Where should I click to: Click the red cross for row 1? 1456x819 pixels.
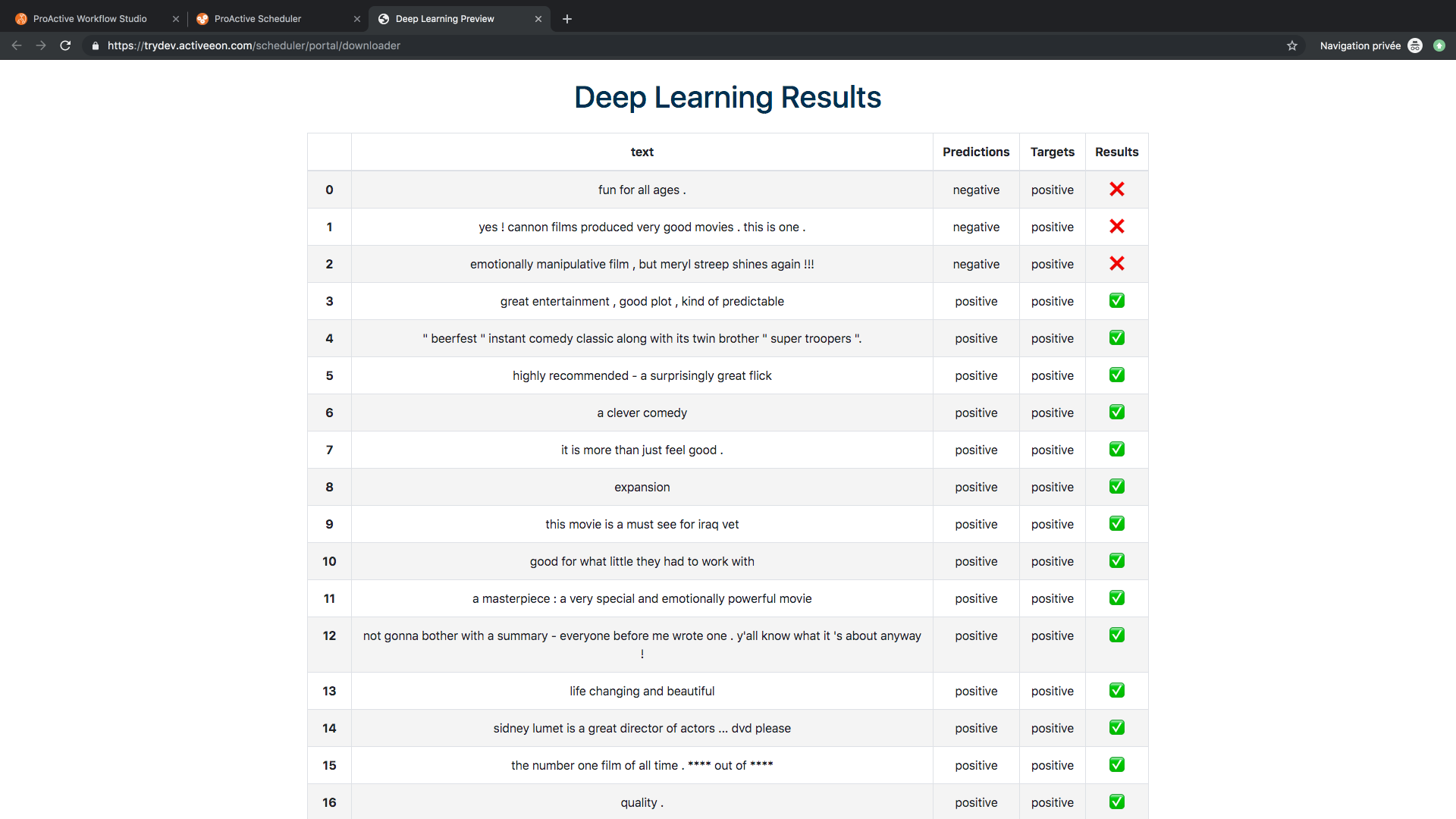[x=1117, y=227]
